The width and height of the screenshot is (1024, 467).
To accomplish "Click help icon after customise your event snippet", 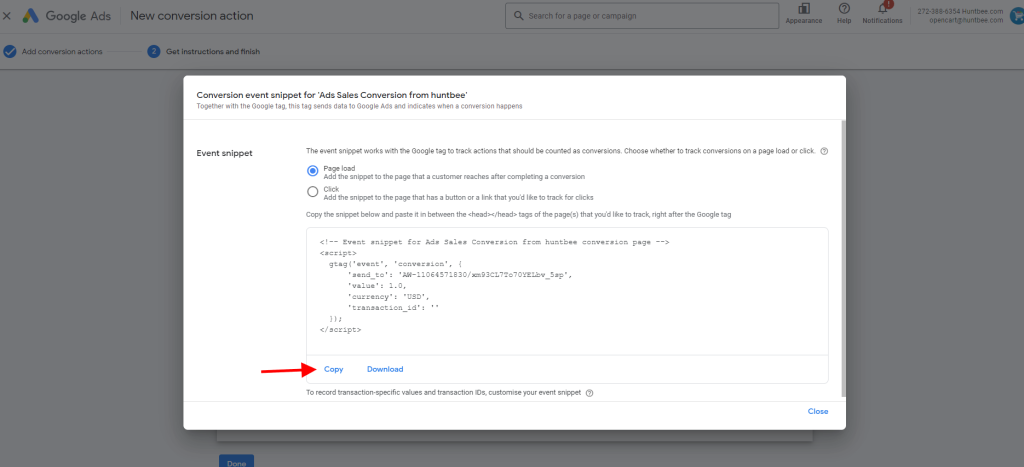I will (x=590, y=393).
